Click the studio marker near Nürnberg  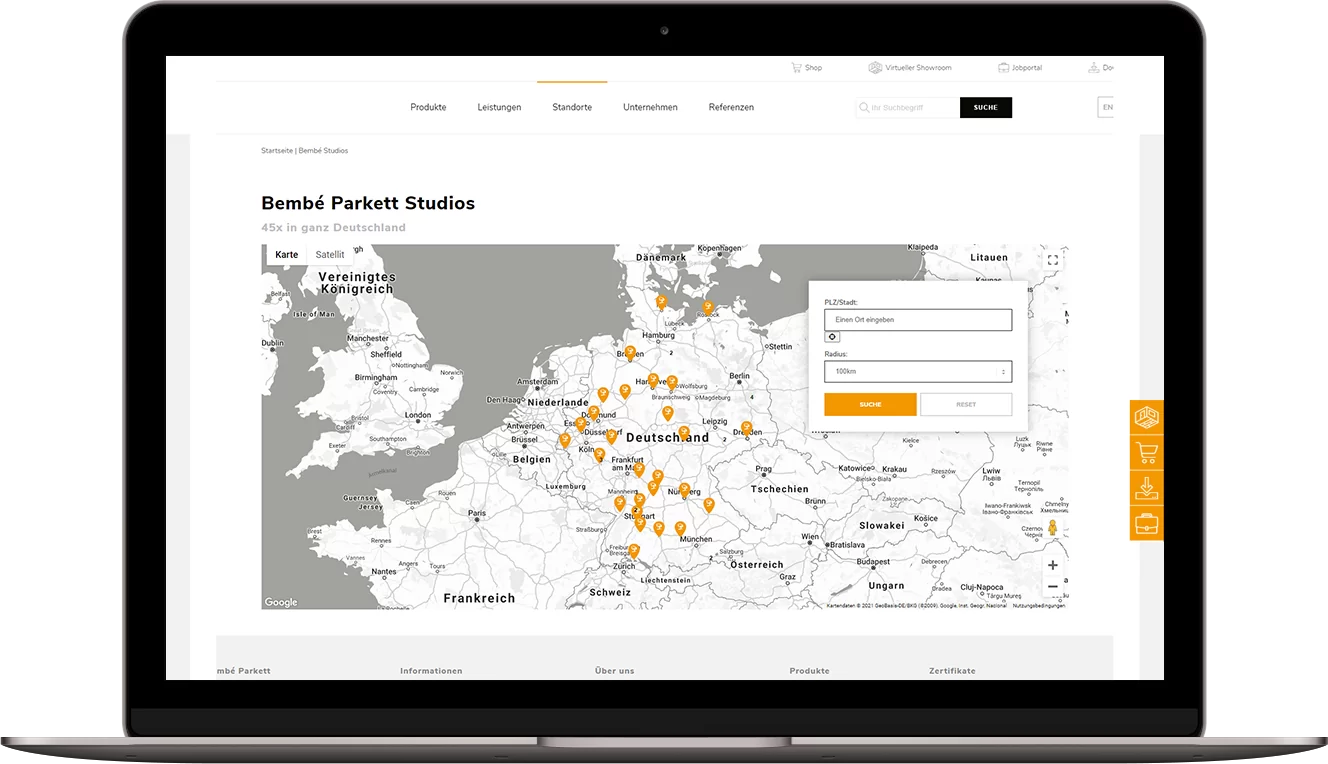(x=685, y=490)
